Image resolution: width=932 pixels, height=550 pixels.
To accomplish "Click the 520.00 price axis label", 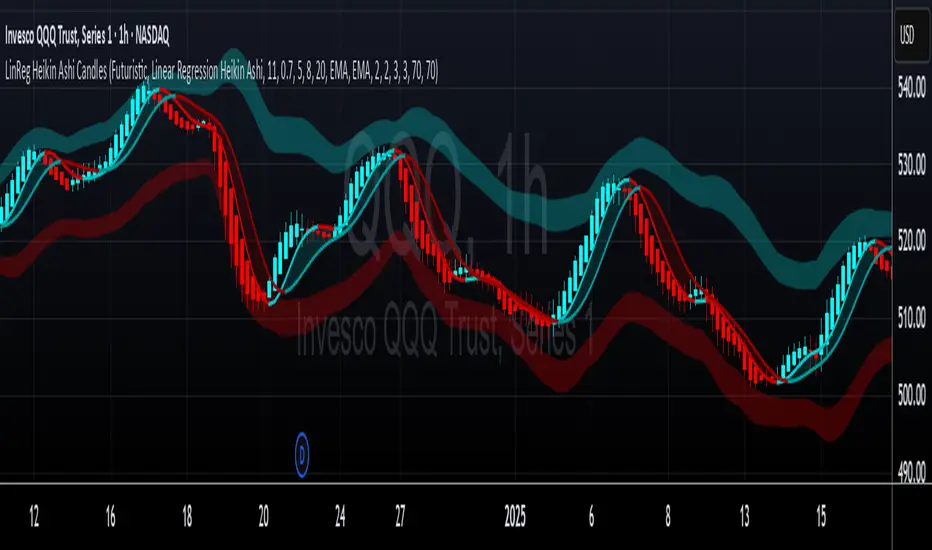I will [x=911, y=240].
